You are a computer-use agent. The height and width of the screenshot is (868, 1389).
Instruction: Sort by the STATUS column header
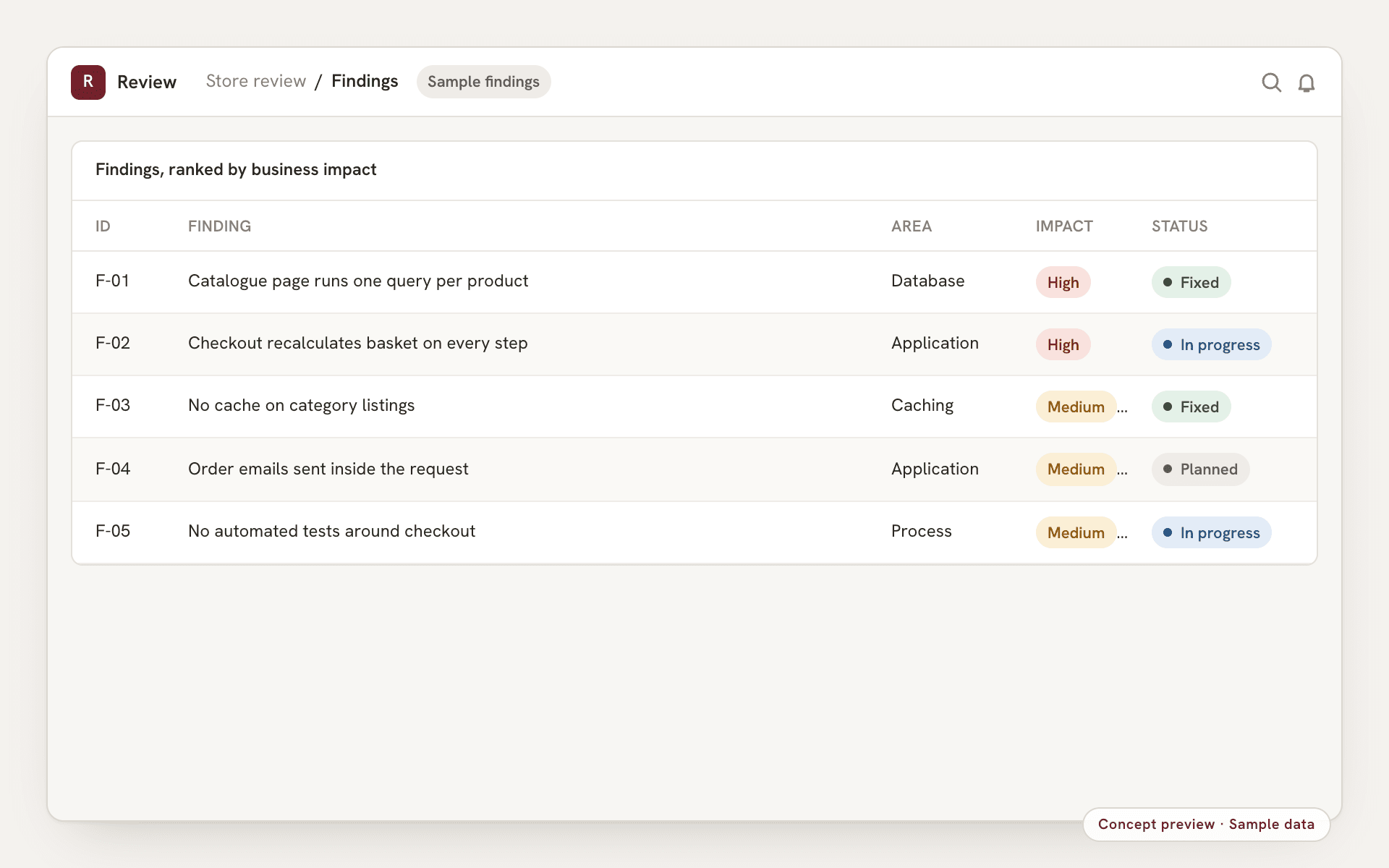click(x=1179, y=226)
